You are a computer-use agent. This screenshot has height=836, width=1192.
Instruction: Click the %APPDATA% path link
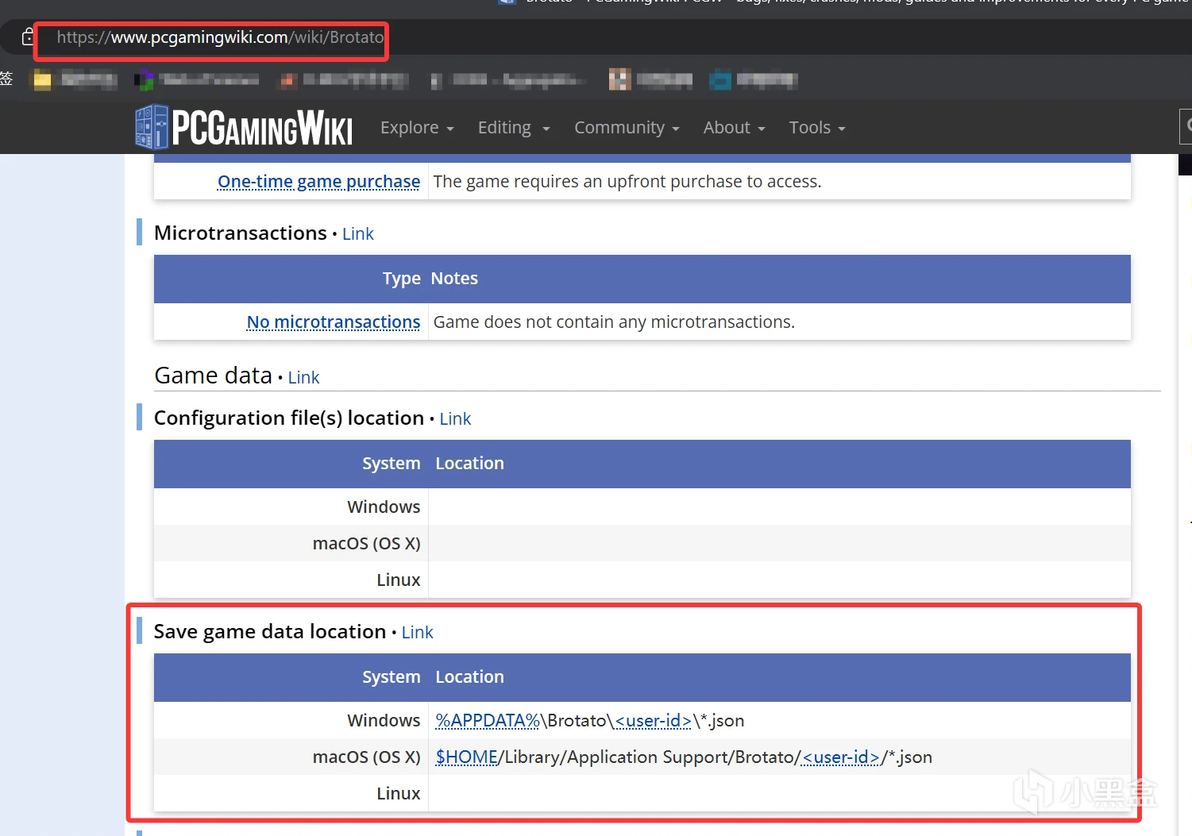[x=487, y=720]
